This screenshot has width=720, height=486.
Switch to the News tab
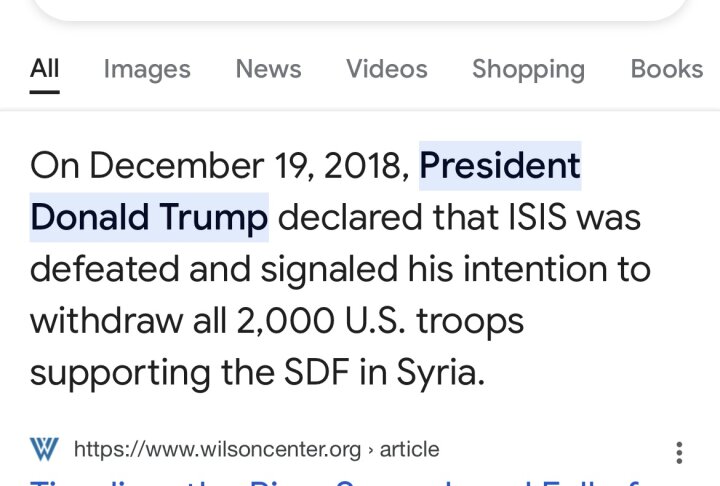269,69
